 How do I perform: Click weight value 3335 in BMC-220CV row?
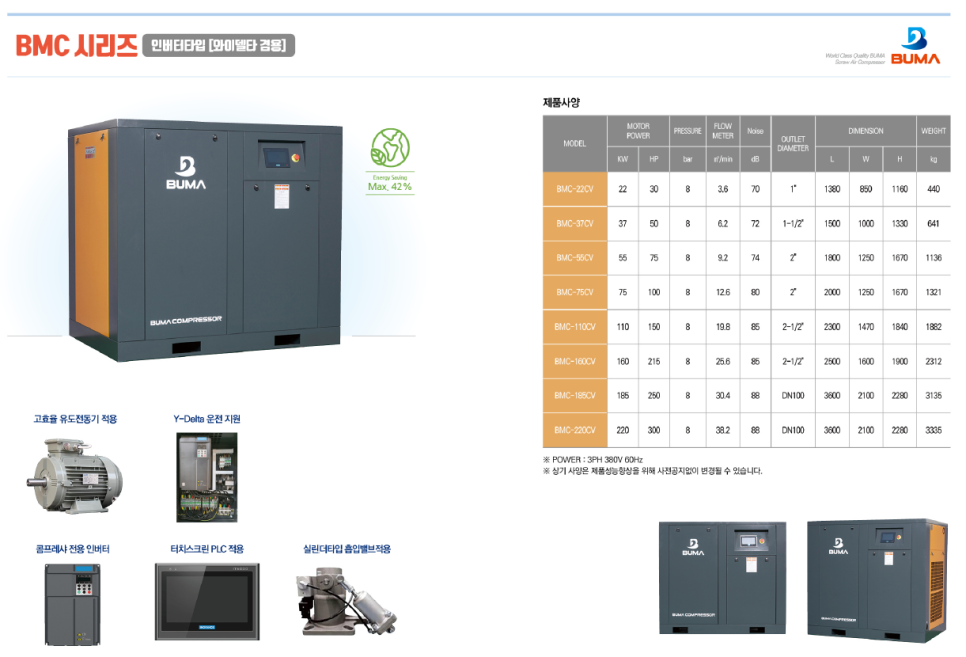tap(933, 430)
